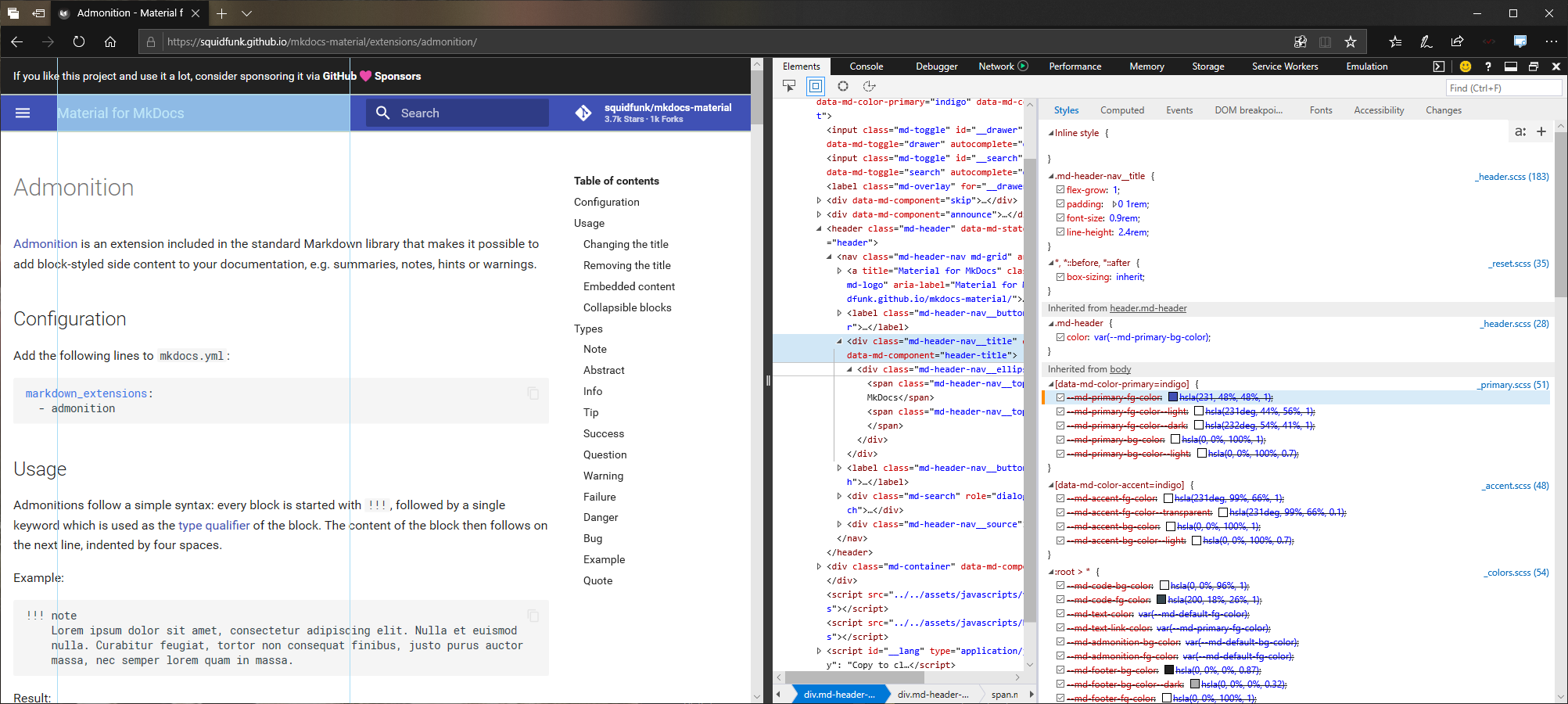Select the inspect element tool in DevTools
The image size is (1568, 704).
pos(789,87)
